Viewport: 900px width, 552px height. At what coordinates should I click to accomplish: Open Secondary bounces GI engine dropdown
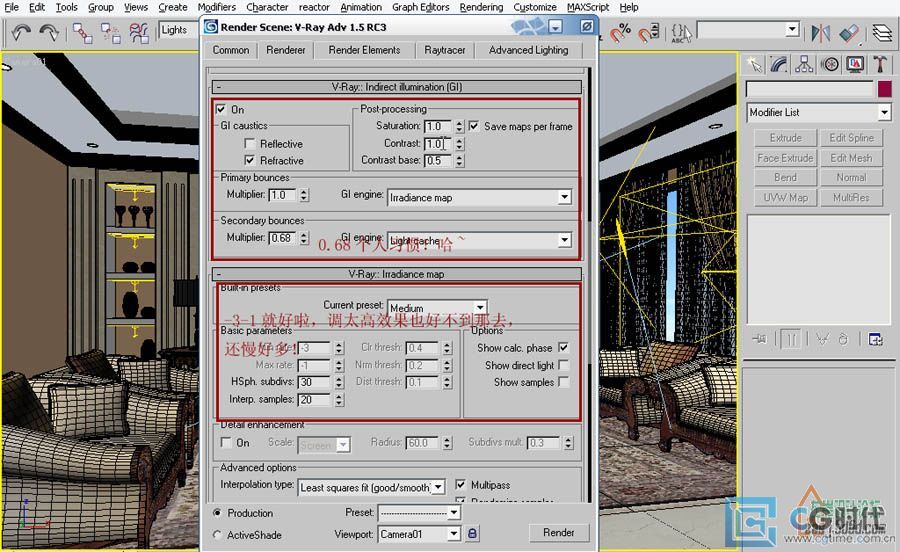(x=565, y=240)
